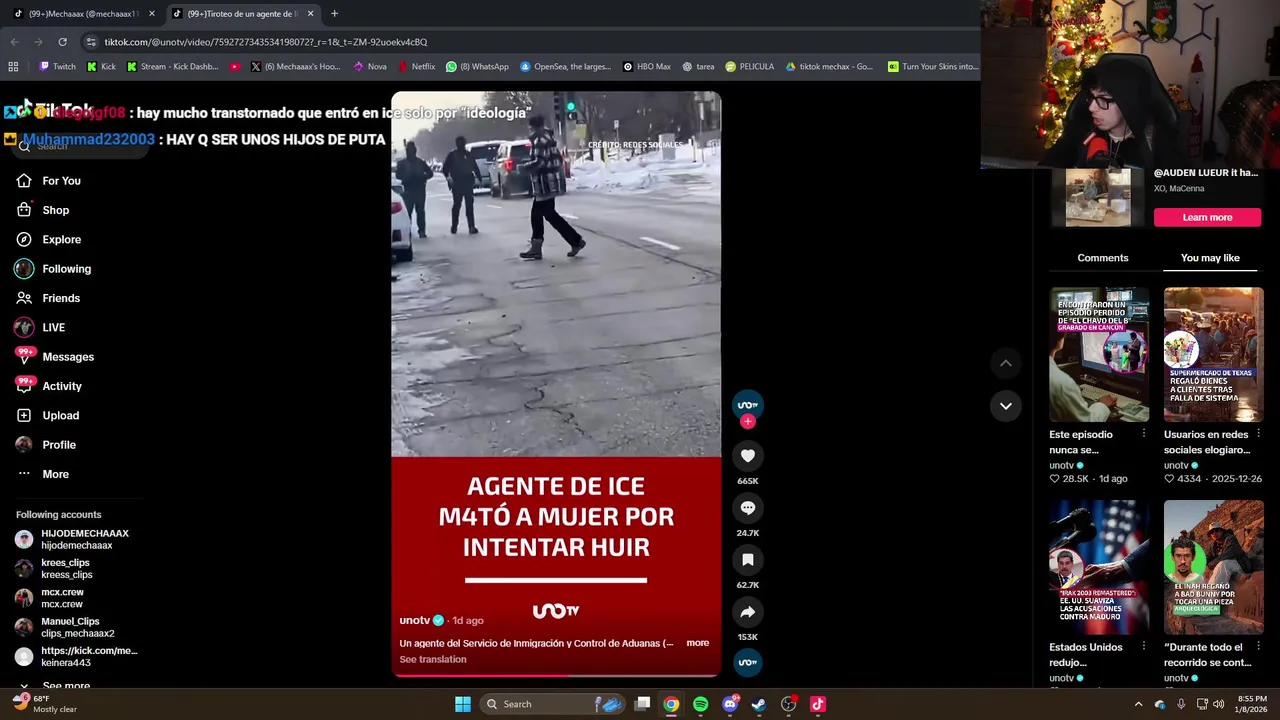Show hidden system tray icons
Viewport: 1280px width, 720px height.
click(1138, 704)
